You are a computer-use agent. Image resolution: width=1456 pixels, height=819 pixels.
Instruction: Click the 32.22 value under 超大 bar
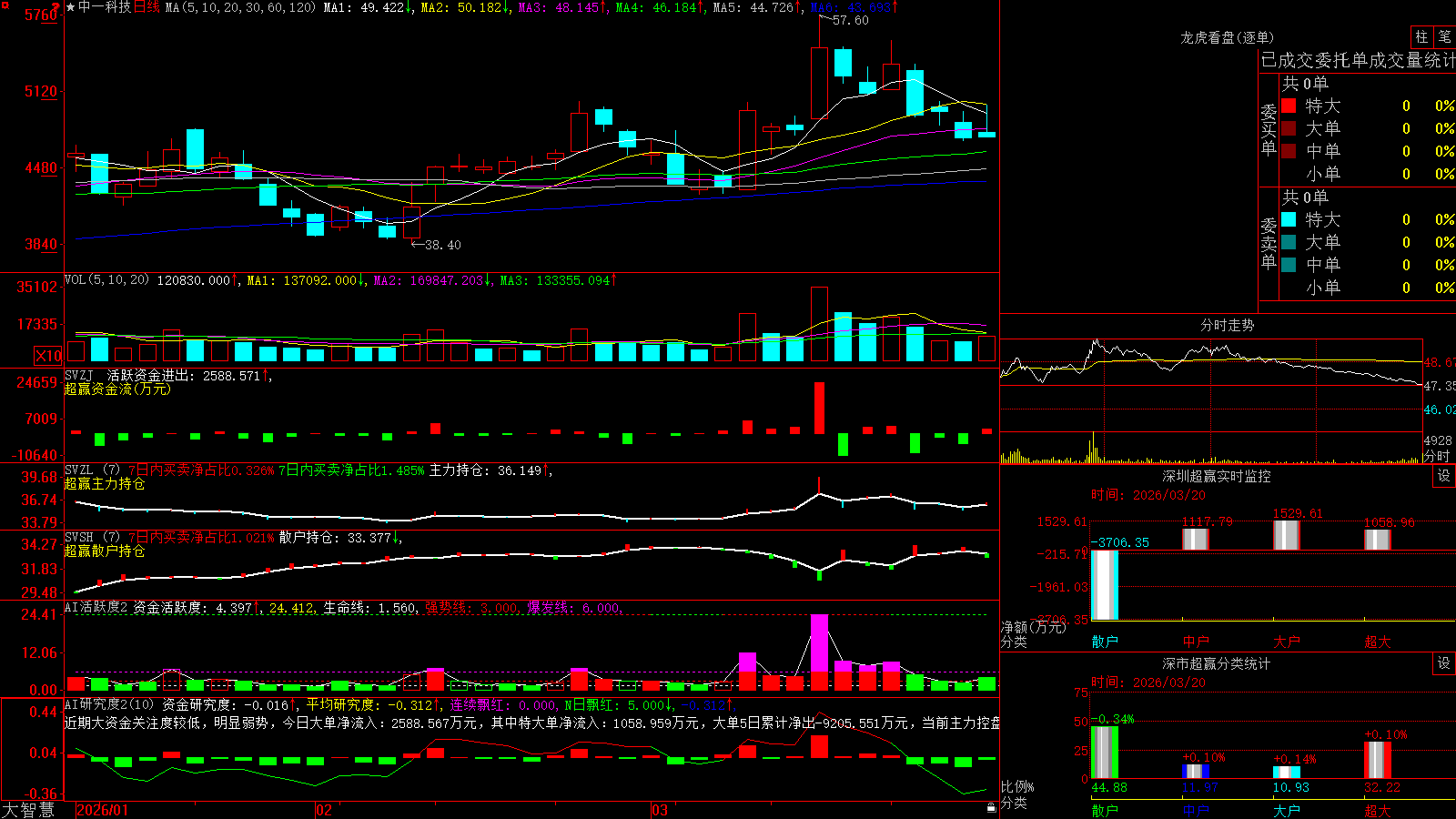pyautogui.click(x=1382, y=787)
